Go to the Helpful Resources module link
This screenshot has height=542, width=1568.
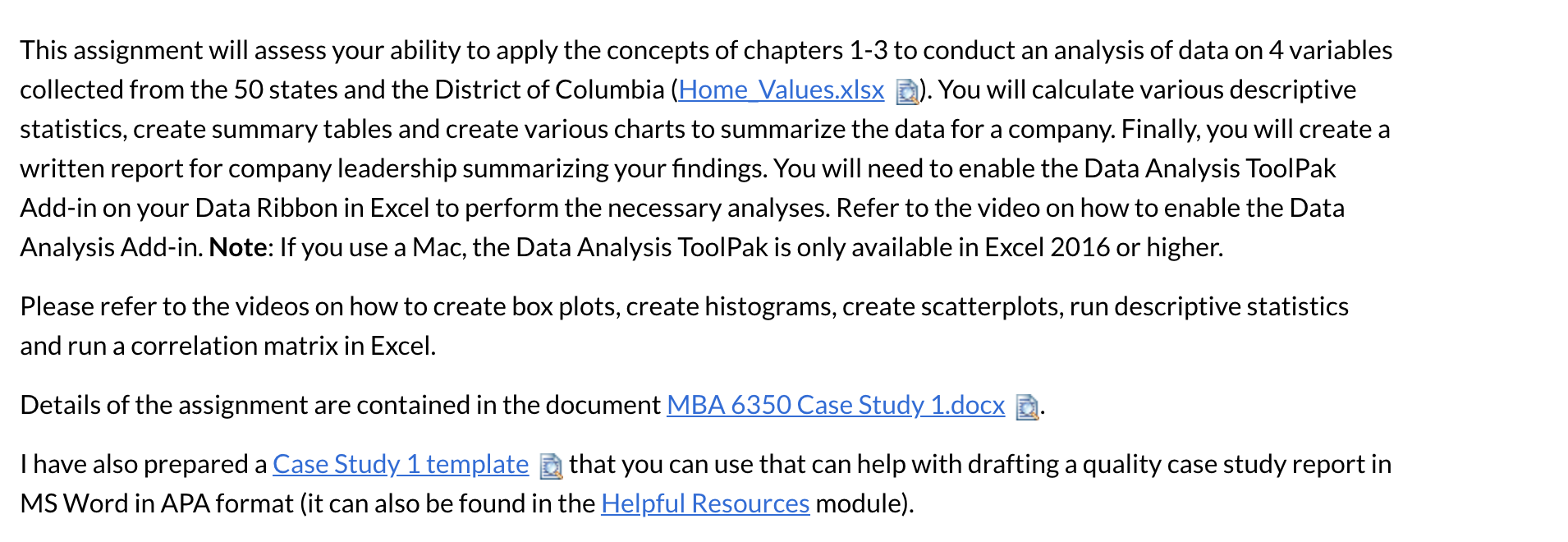(x=705, y=503)
